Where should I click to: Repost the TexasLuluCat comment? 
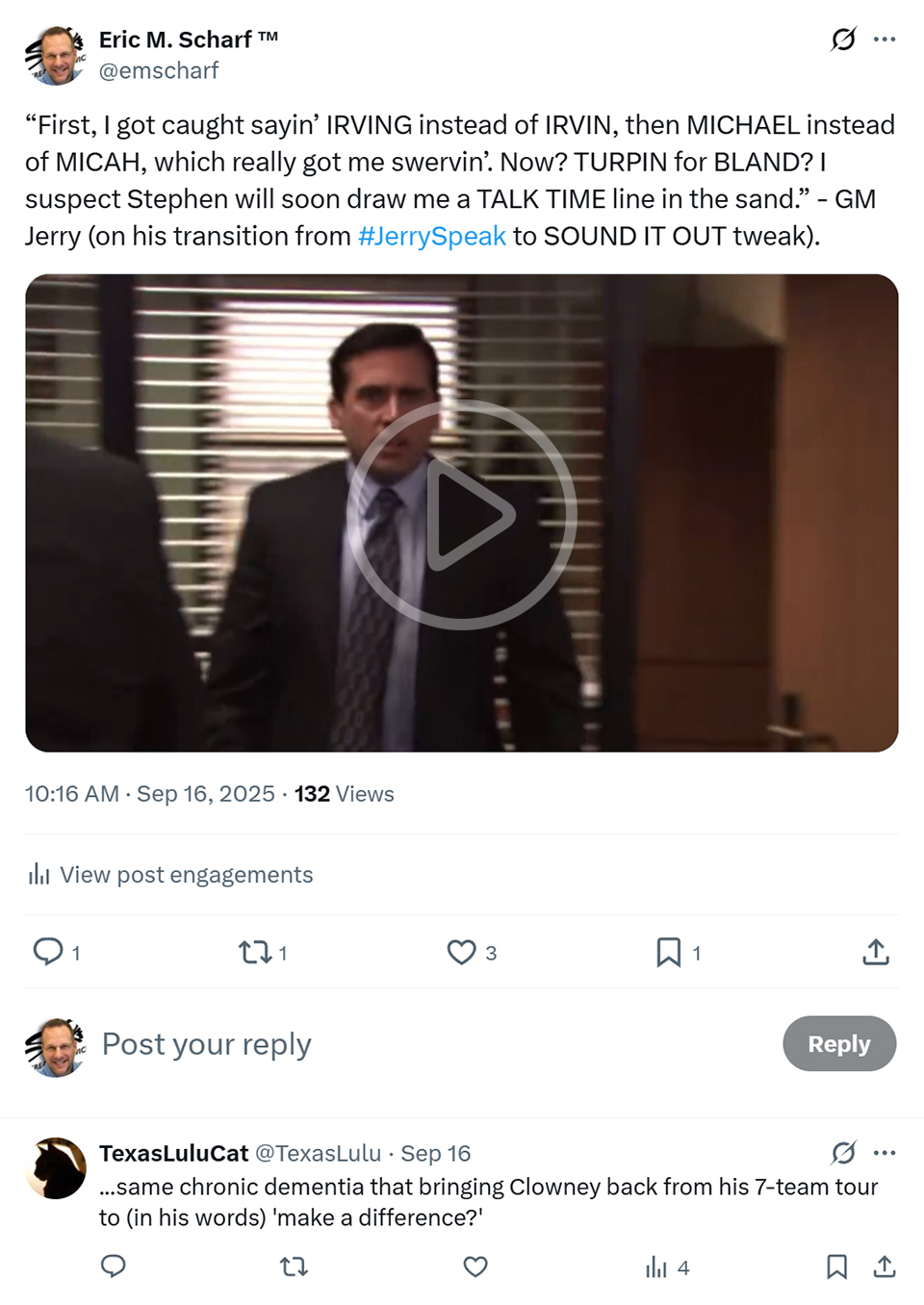294,1267
